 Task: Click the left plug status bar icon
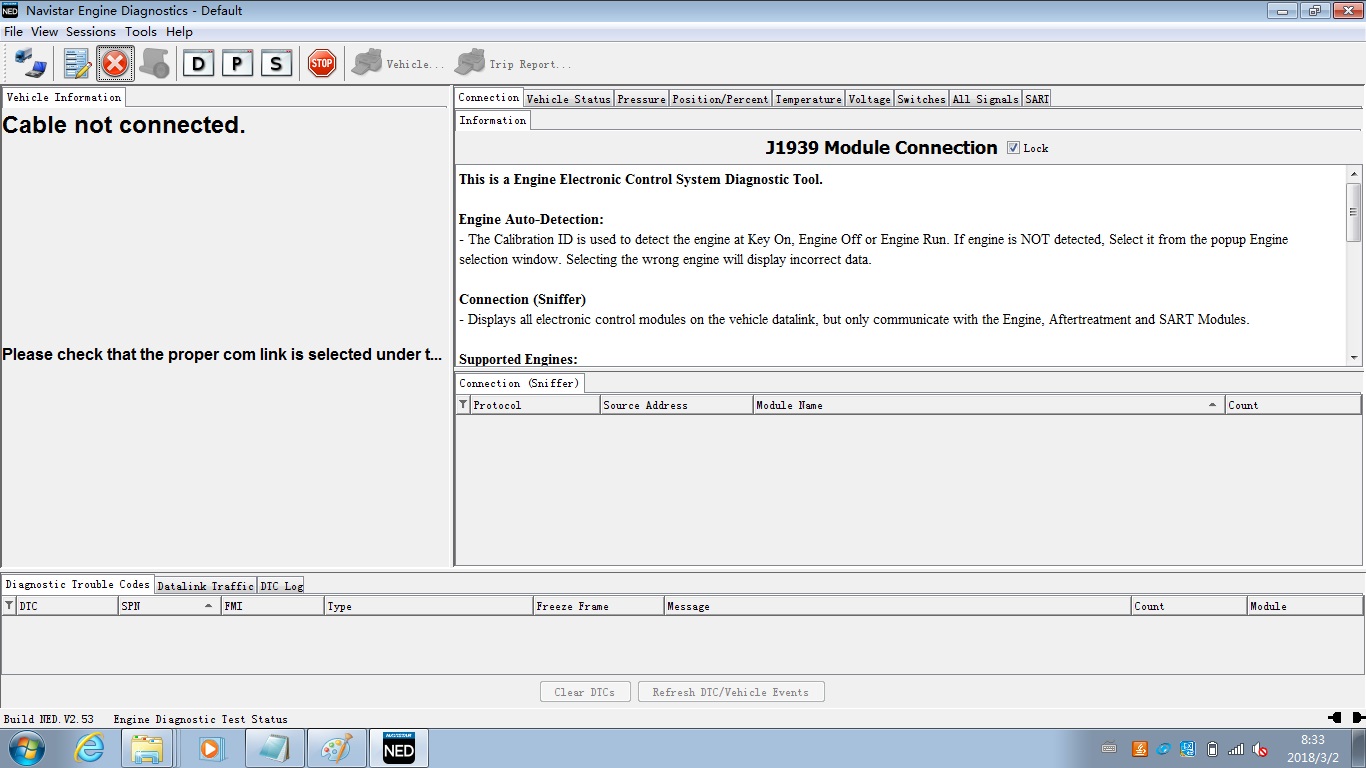pyautogui.click(x=1335, y=718)
